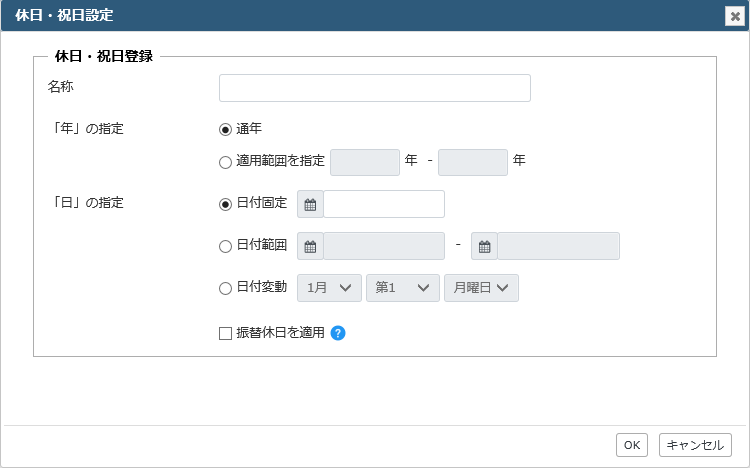This screenshot has width=752, height=471.
Task: Open the 1月 month dropdown
Action: point(329,288)
